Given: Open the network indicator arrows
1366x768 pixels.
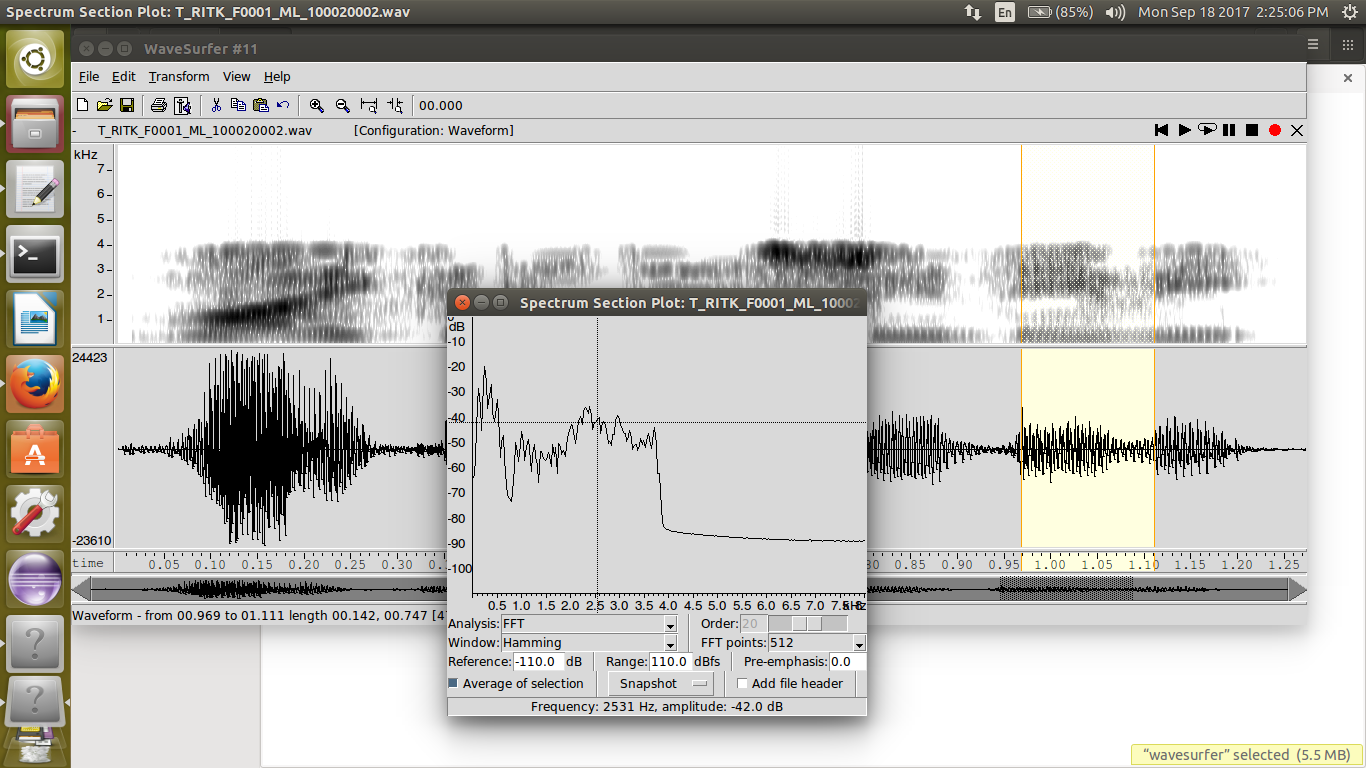Looking at the screenshot, I should pyautogui.click(x=972, y=12).
